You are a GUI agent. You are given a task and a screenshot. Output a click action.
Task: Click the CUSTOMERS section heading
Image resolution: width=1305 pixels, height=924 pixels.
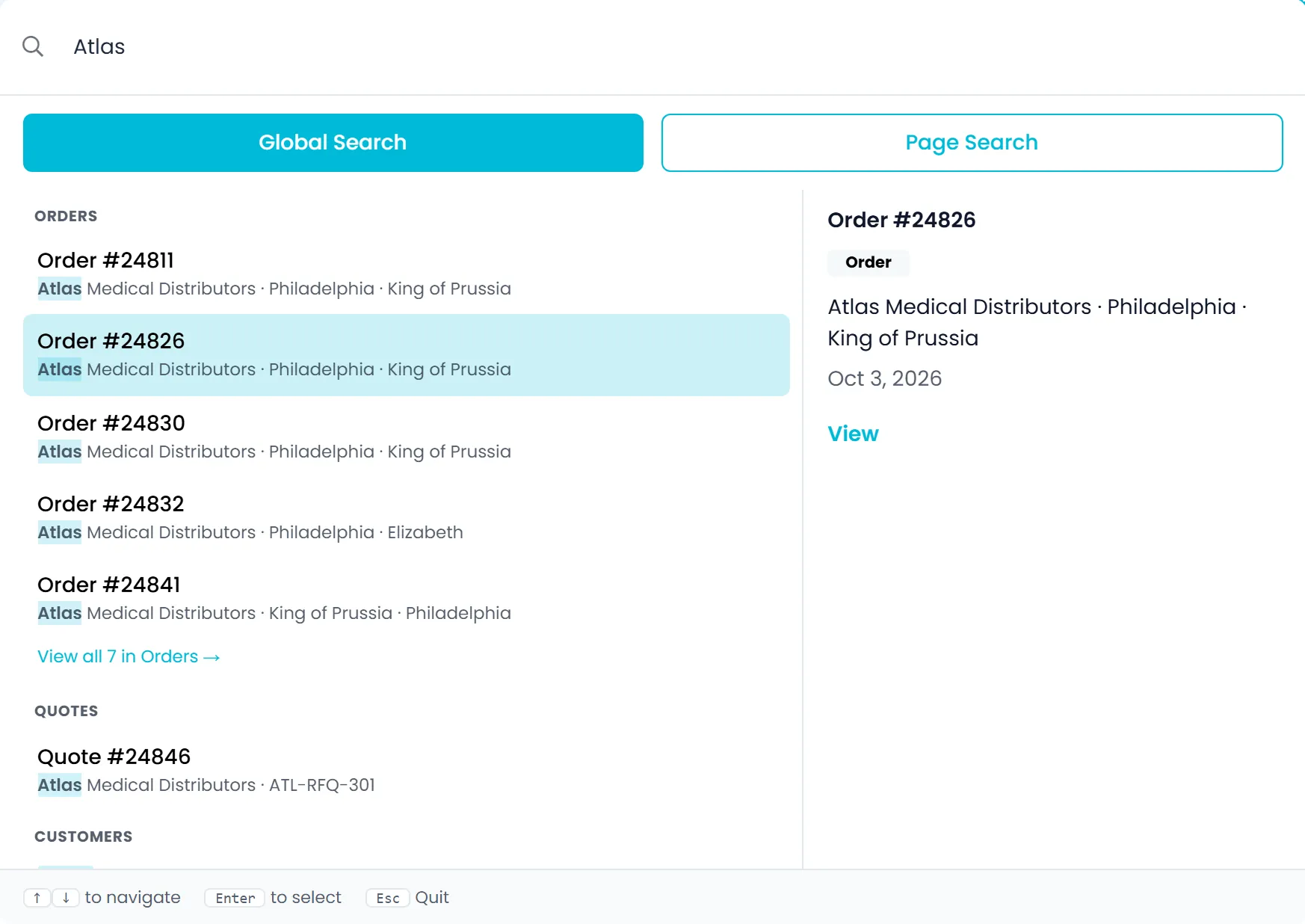tap(83, 837)
